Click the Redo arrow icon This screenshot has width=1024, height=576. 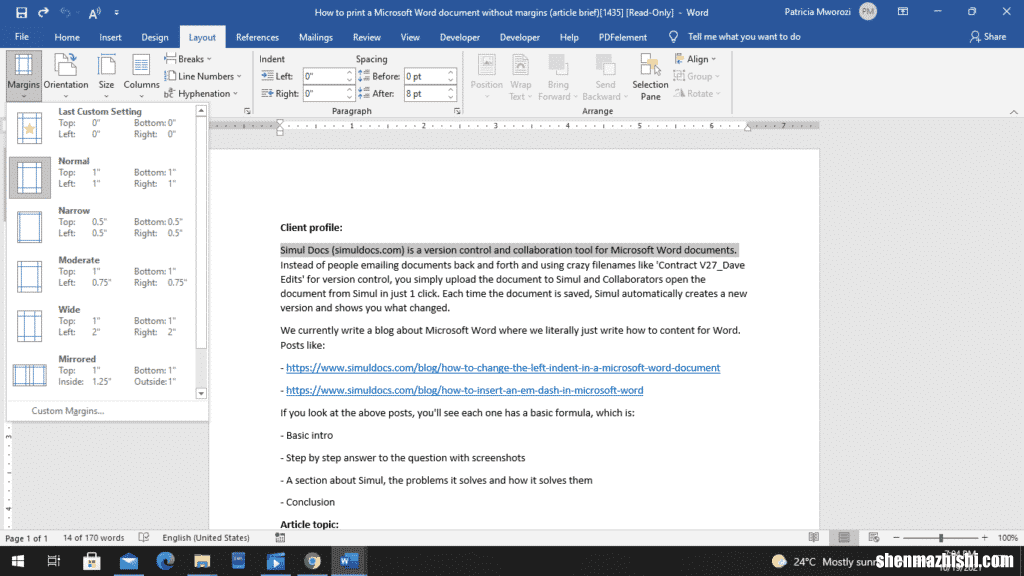pyautogui.click(x=43, y=12)
